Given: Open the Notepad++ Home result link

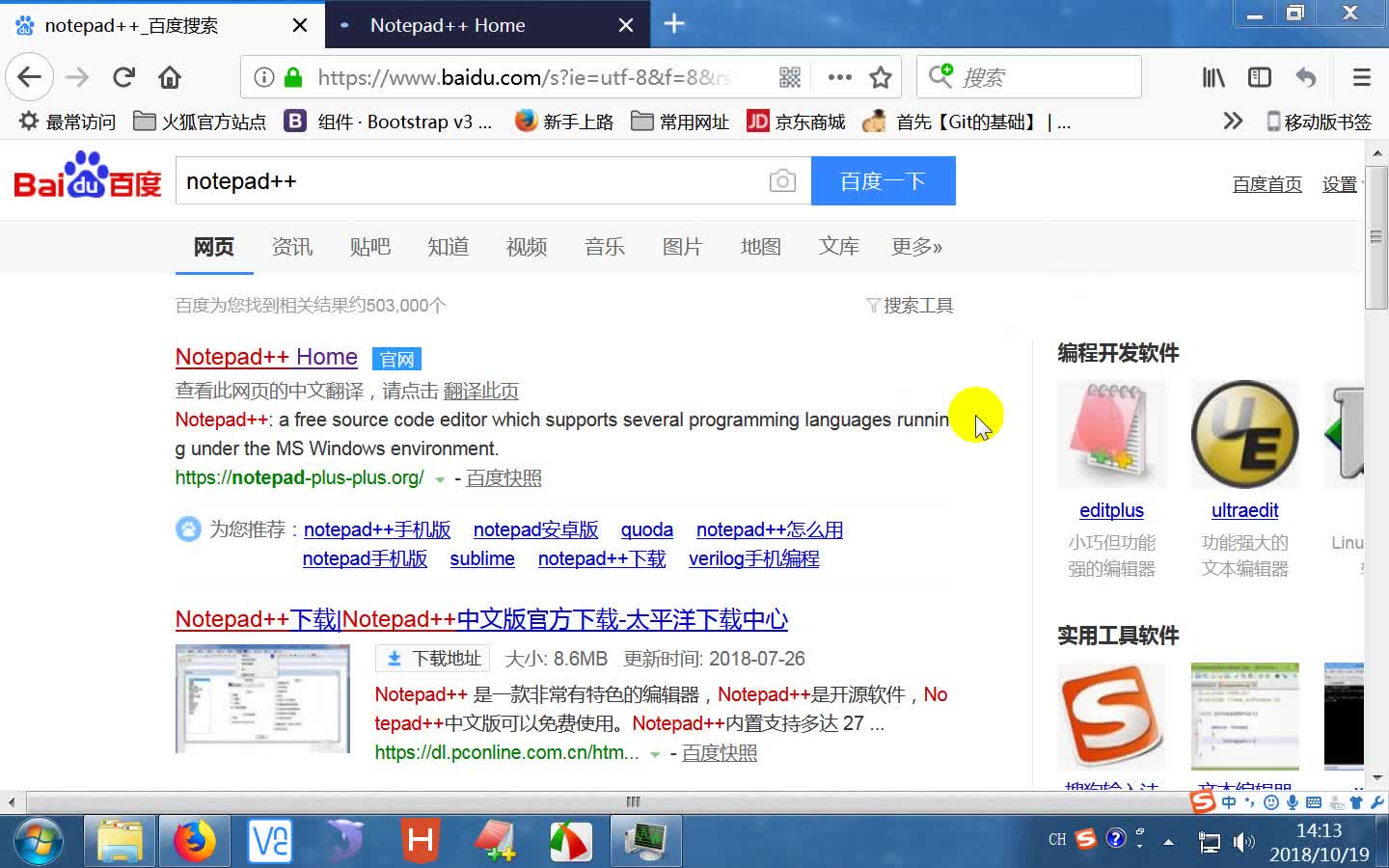Looking at the screenshot, I should click(x=266, y=357).
